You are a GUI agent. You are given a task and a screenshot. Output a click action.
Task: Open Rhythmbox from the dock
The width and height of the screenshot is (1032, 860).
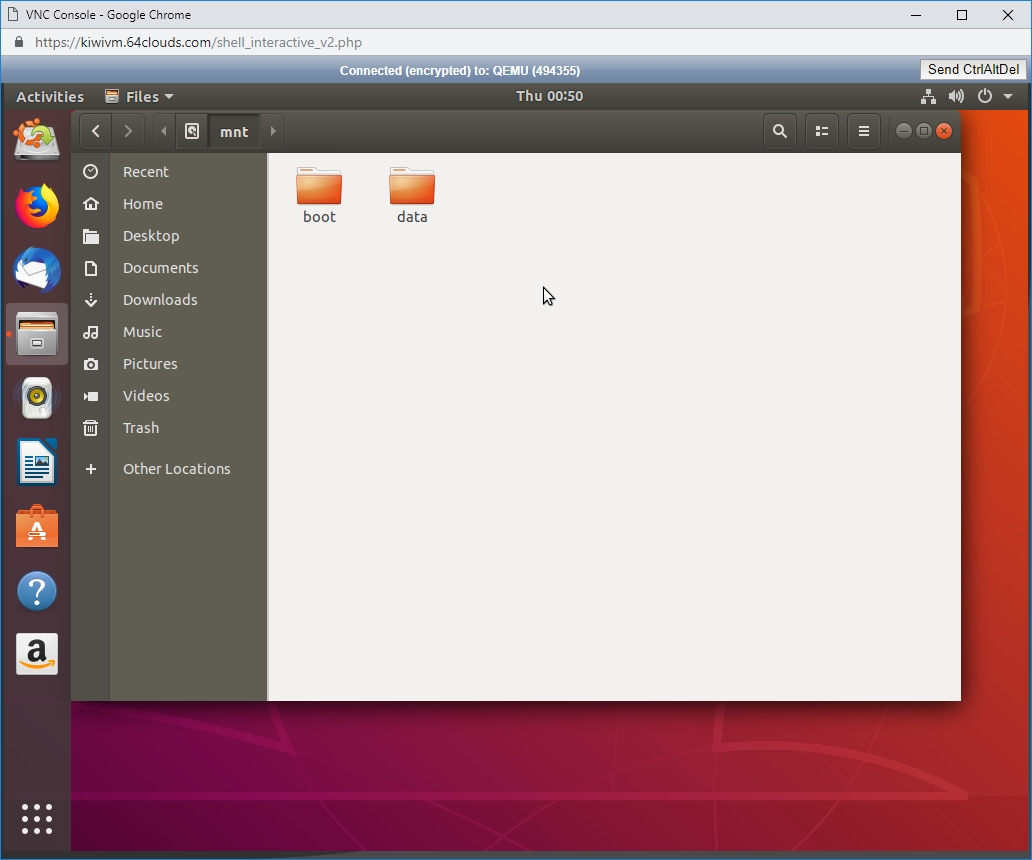coord(37,398)
